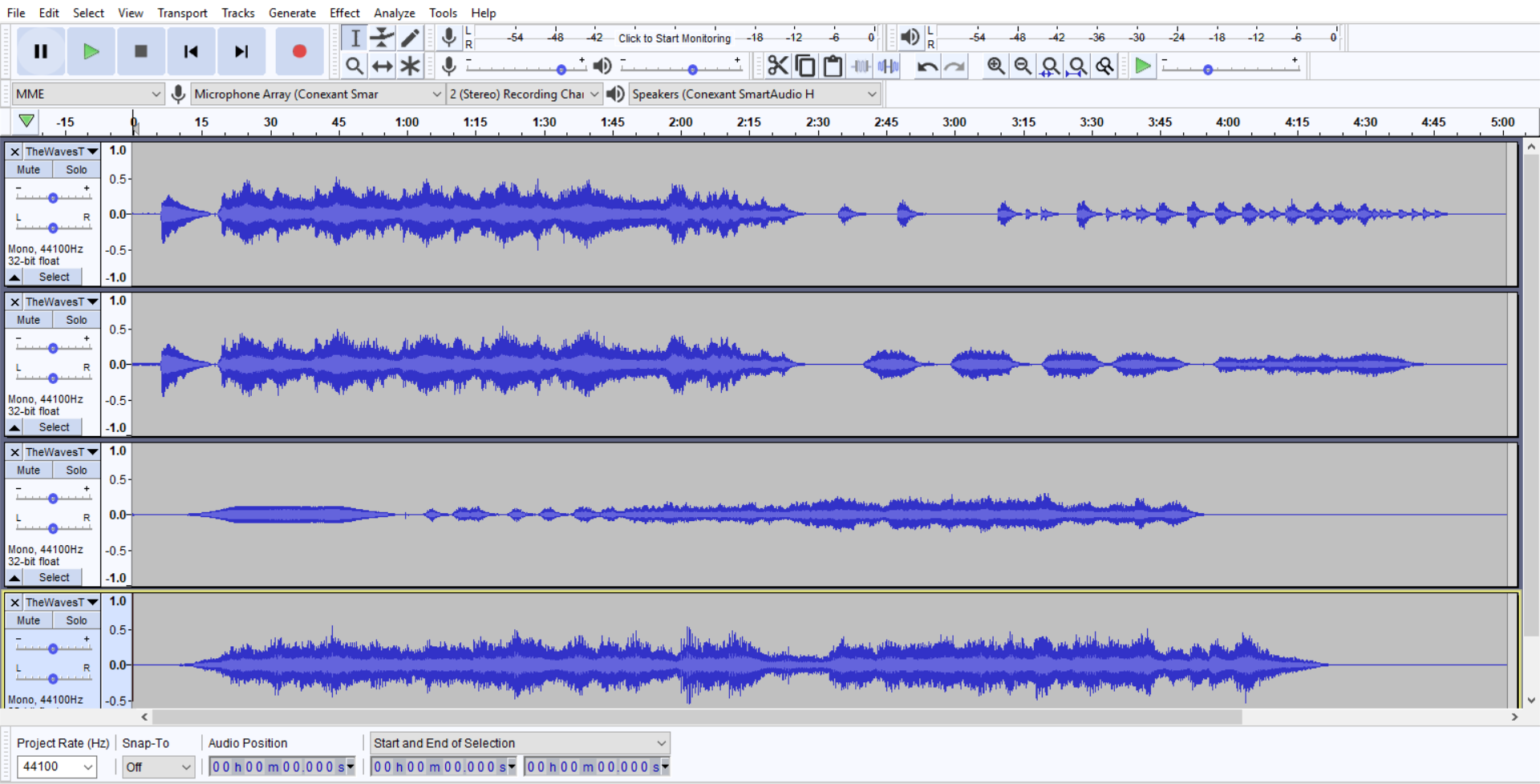Click the Copy icon
This screenshot has width=1540, height=784.
point(805,66)
